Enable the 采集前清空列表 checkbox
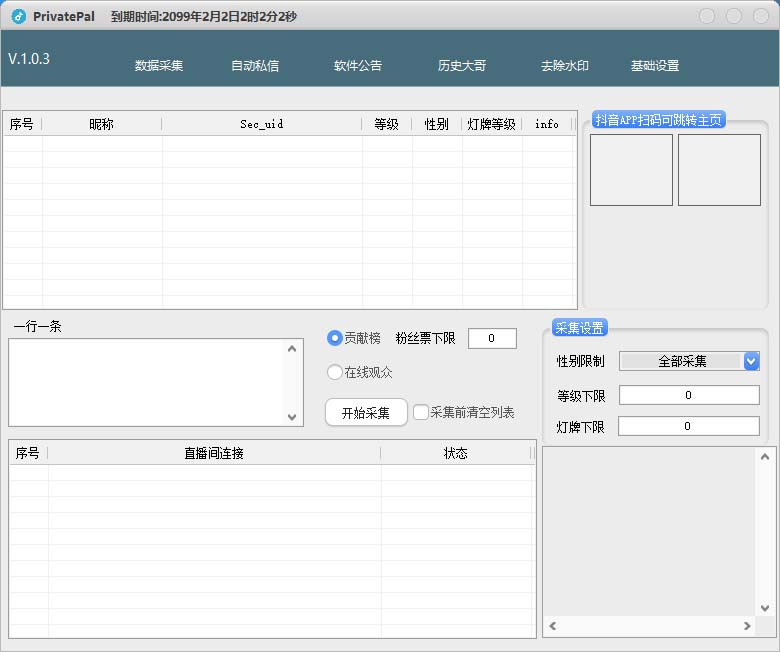This screenshot has height=652, width=780. click(421, 412)
